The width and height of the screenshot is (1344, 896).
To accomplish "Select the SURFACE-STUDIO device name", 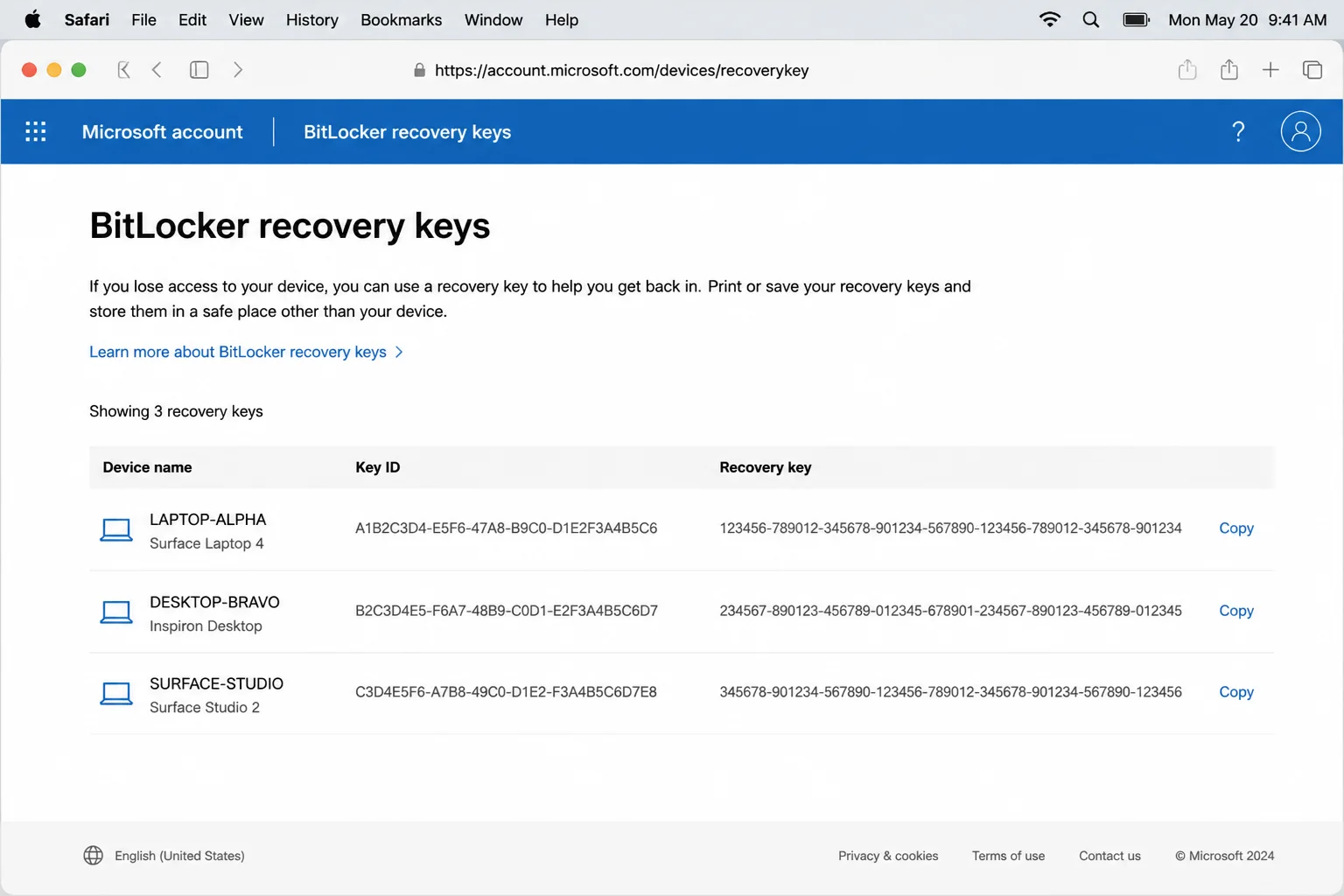I will coord(216,683).
